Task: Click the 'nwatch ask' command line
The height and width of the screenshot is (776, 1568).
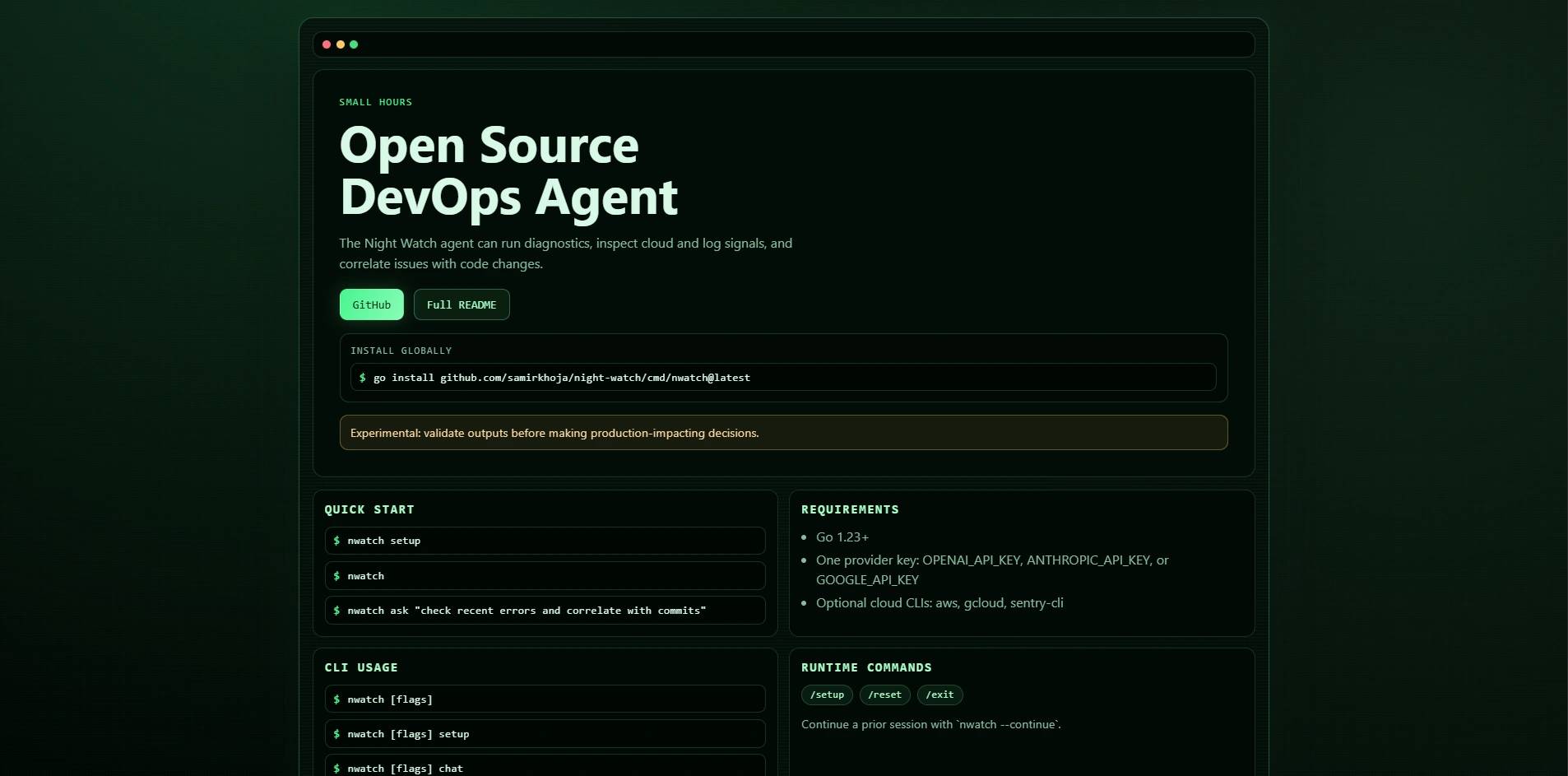Action: [x=545, y=611]
